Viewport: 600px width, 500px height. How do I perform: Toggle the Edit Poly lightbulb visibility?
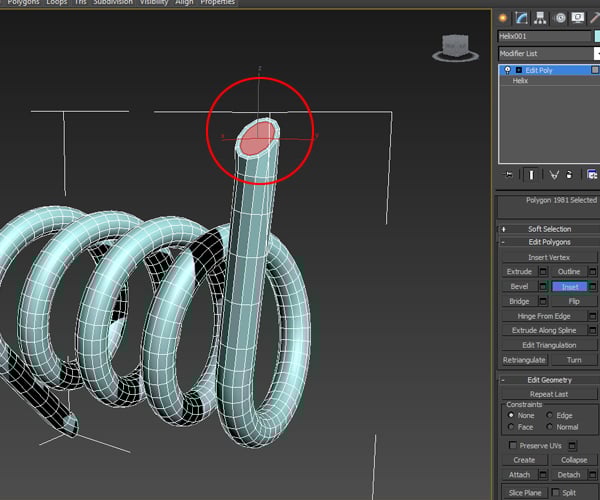[508, 70]
